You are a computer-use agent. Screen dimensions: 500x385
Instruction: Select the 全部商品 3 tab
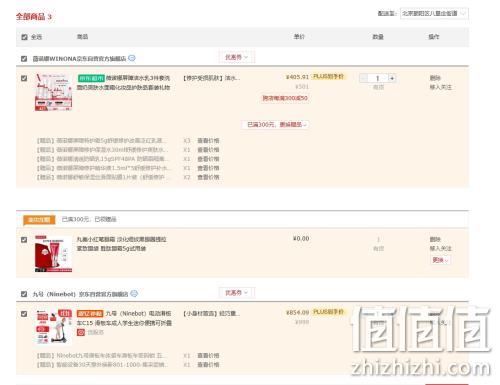34,17
